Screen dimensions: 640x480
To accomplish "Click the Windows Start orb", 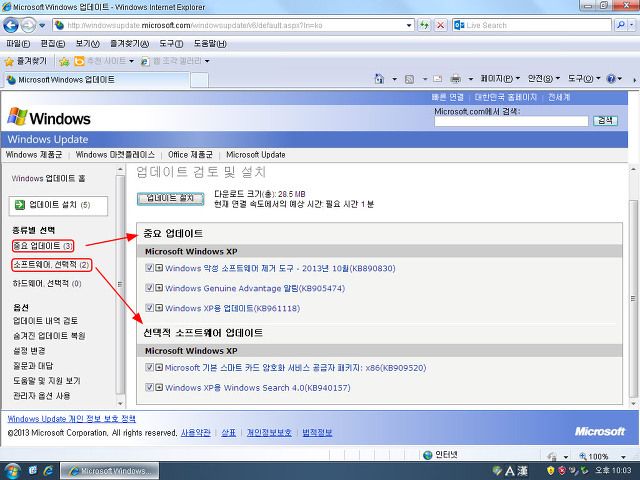I will click(11, 471).
